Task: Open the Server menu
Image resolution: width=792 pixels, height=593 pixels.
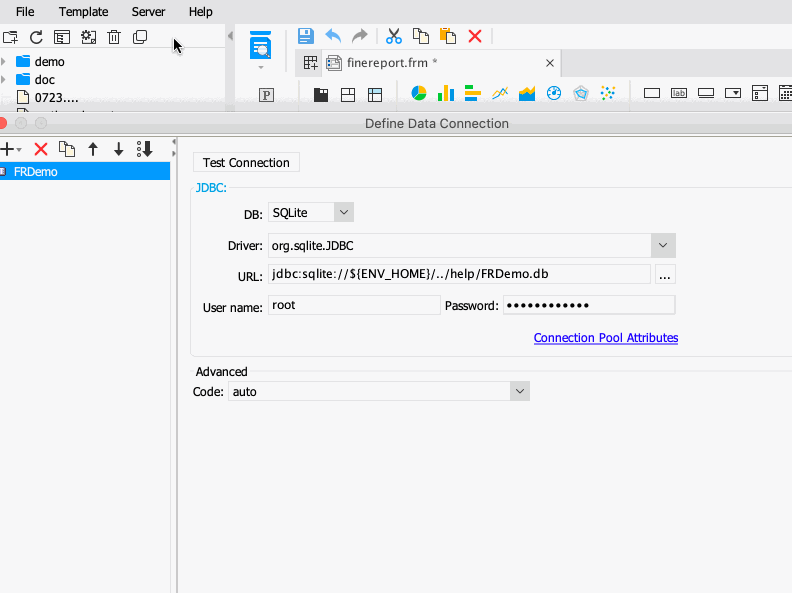Action: pyautogui.click(x=148, y=12)
